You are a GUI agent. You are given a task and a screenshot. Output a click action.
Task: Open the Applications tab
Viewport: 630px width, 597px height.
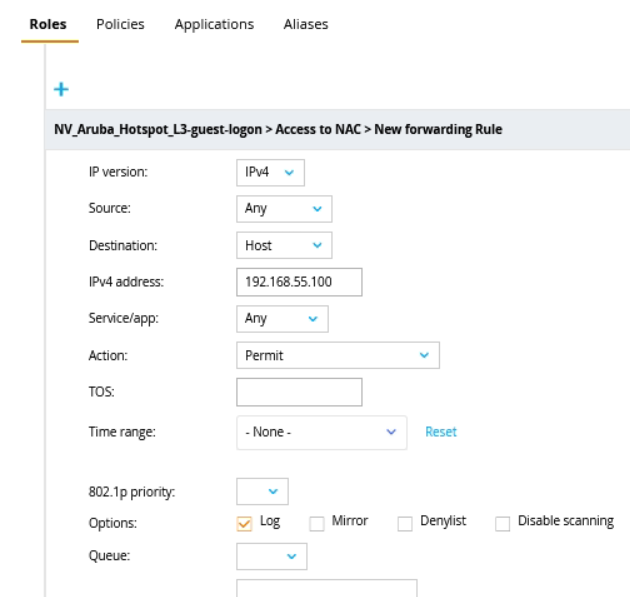click(214, 24)
